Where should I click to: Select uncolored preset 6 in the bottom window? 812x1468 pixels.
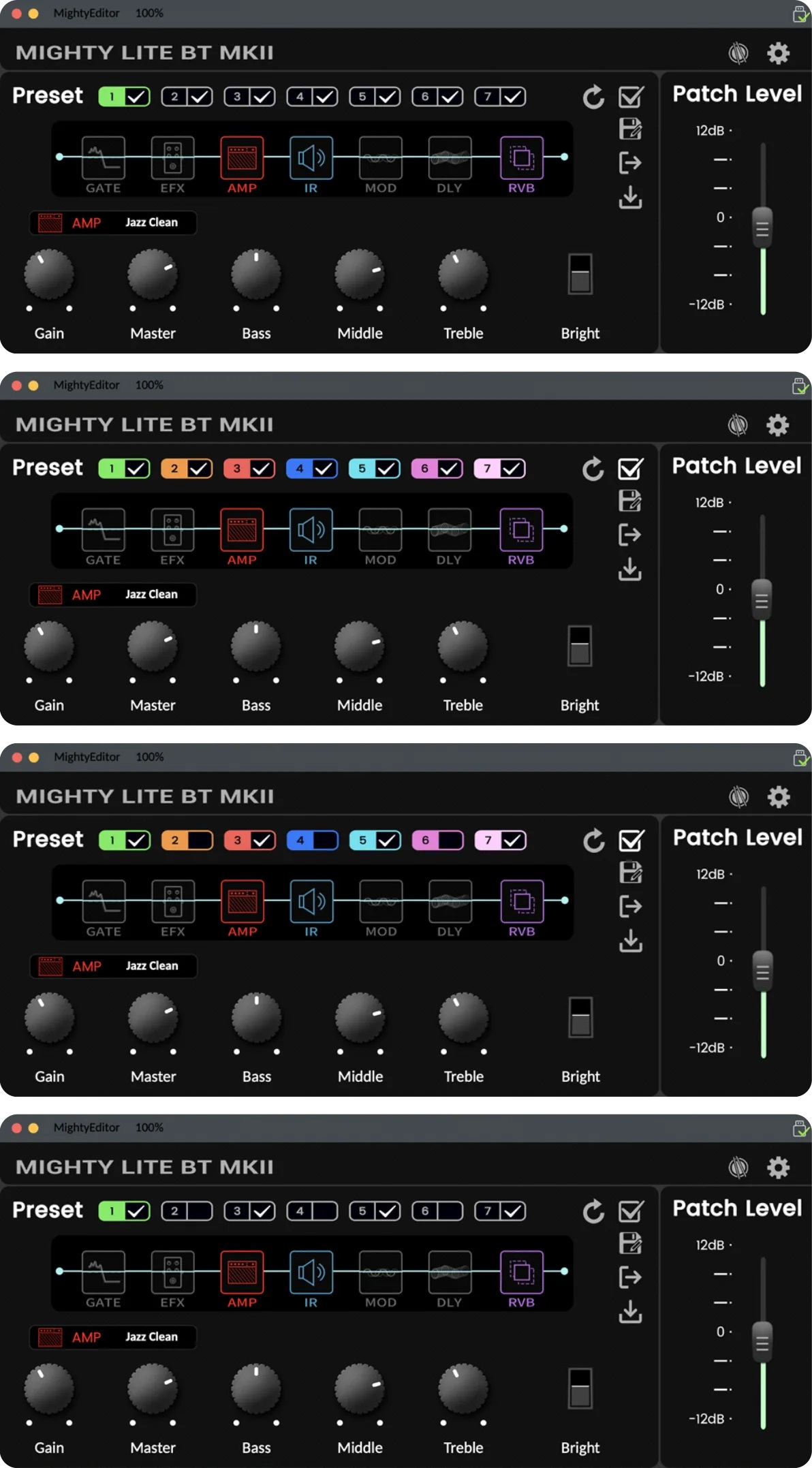425,1211
